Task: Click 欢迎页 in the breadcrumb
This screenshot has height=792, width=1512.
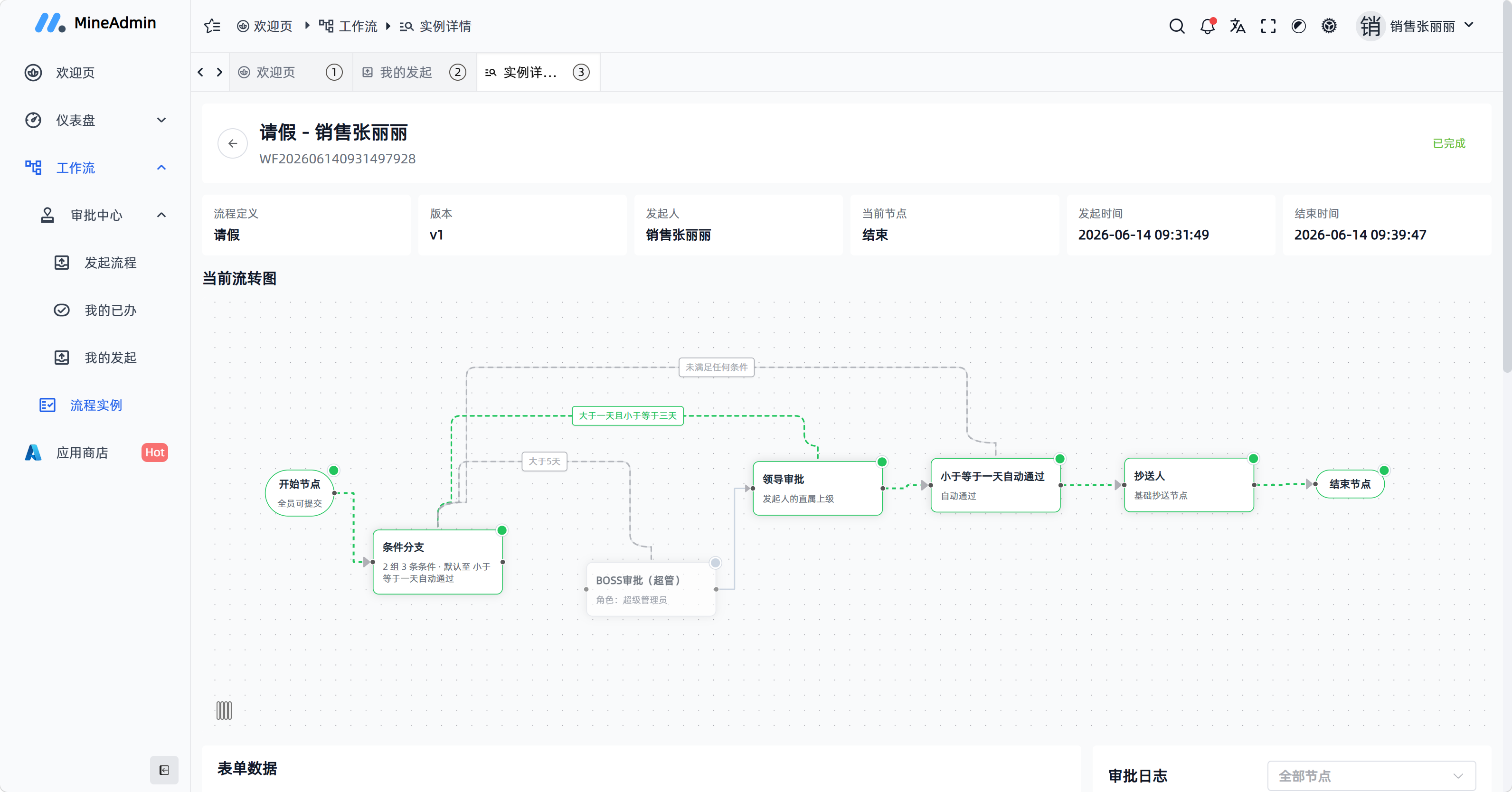Action: pos(264,26)
